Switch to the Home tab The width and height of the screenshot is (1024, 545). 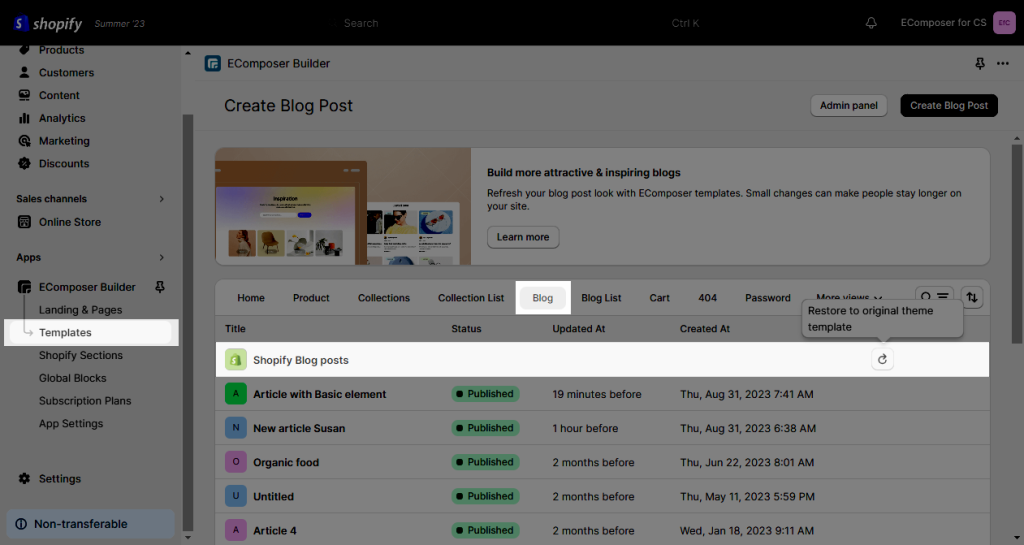(251, 298)
